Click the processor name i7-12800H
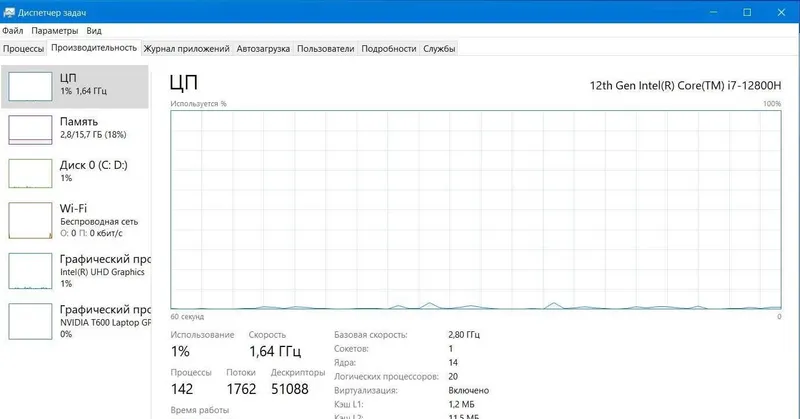This screenshot has width=800, height=419. 685,85
